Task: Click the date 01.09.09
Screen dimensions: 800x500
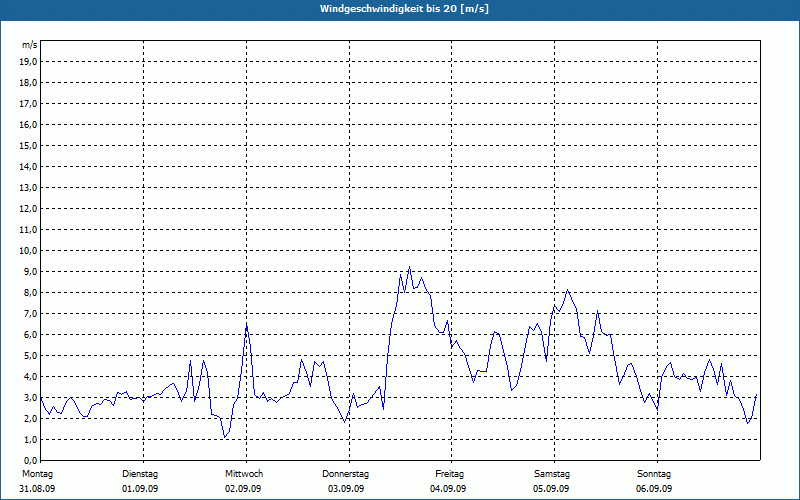Action: [x=140, y=489]
